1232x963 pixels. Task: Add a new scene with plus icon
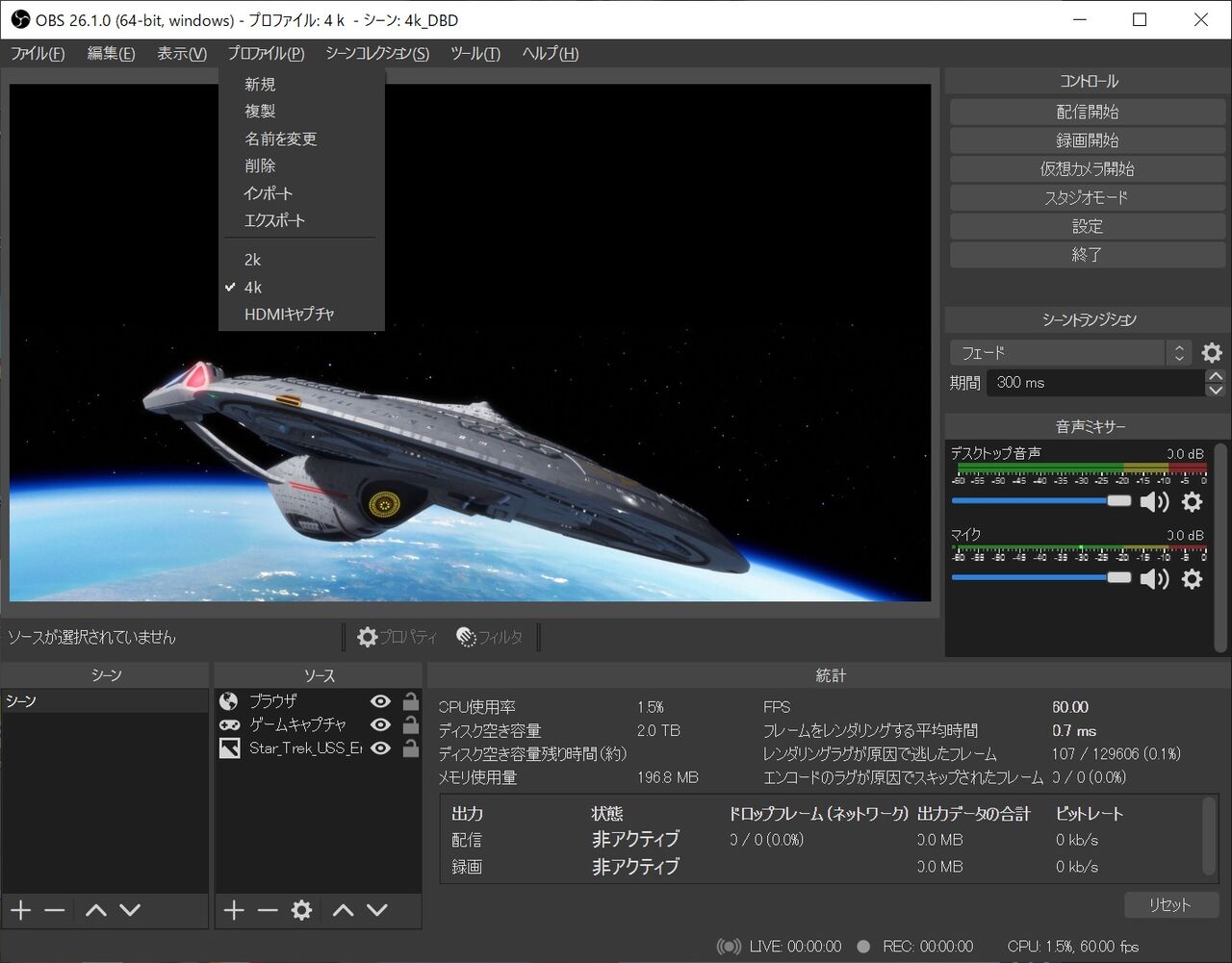pyautogui.click(x=21, y=910)
